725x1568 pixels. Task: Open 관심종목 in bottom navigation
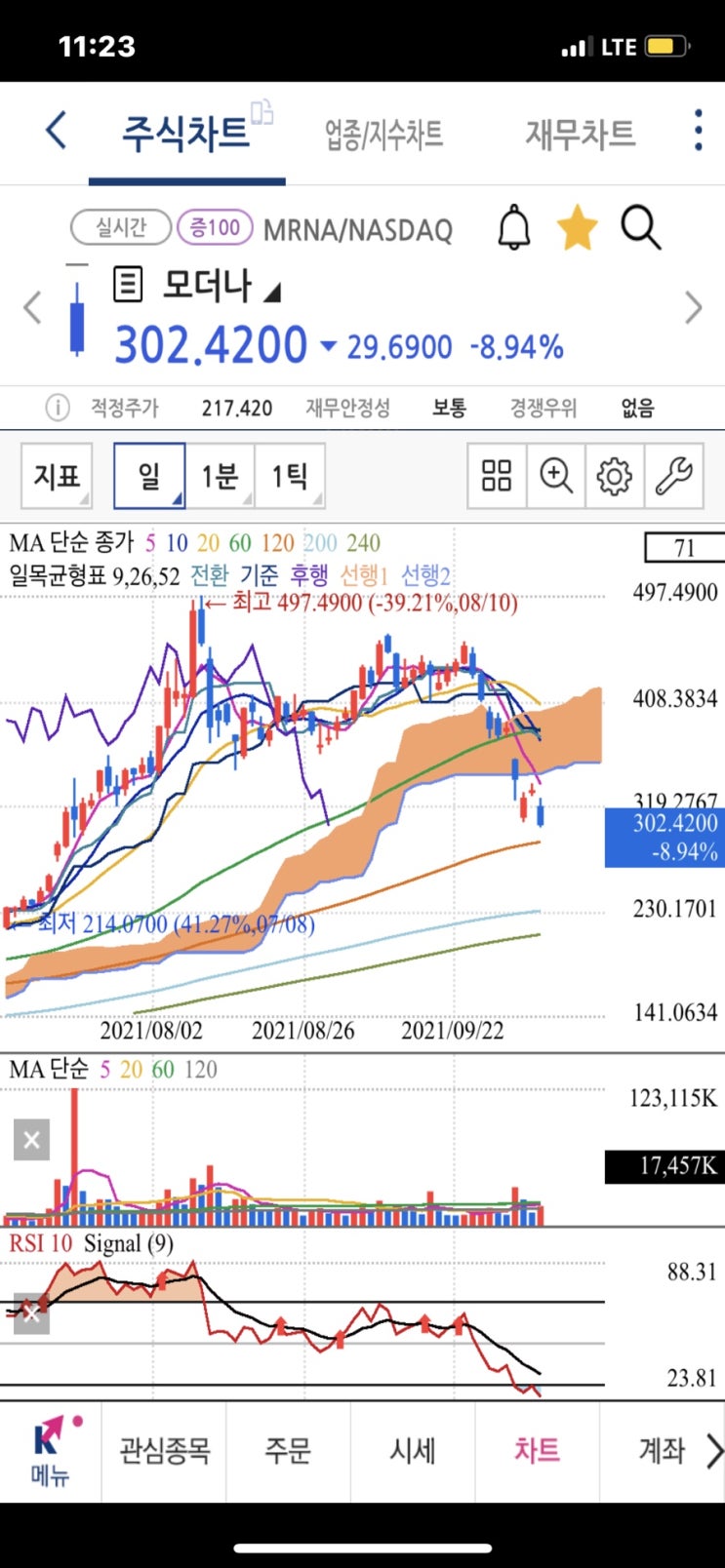[x=164, y=1451]
